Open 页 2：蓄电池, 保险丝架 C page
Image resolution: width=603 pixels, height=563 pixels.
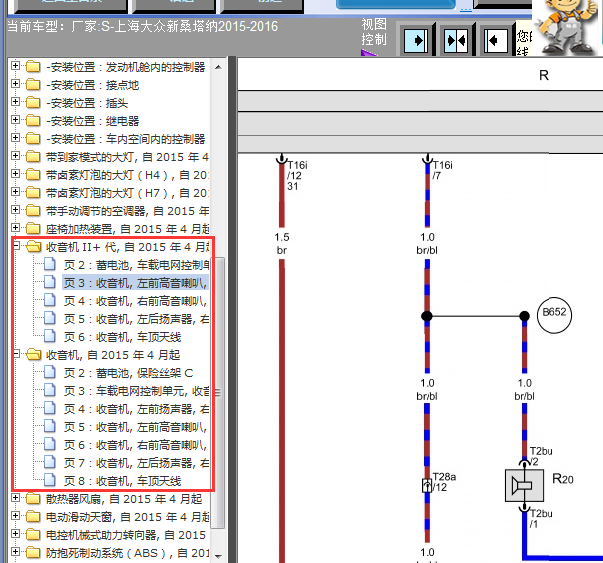[128, 373]
